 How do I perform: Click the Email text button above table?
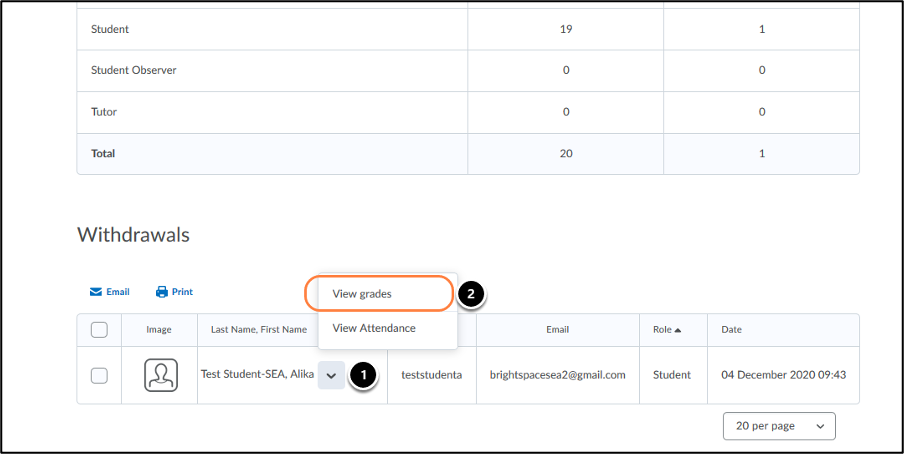tap(118, 292)
